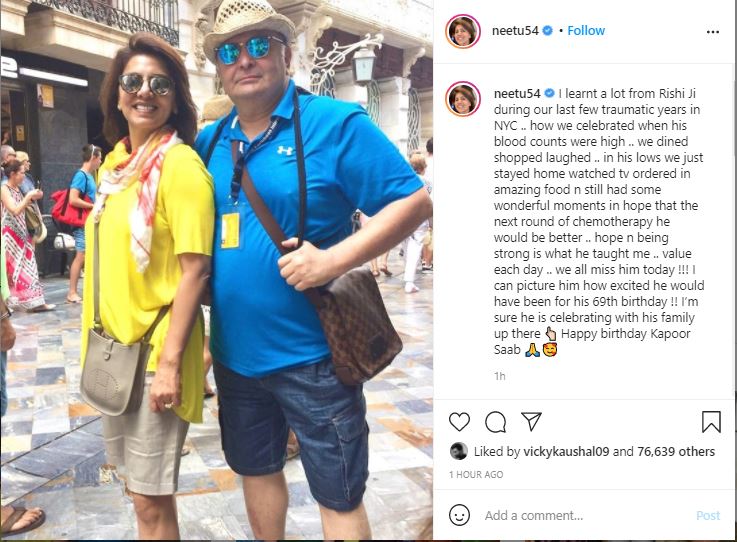Save the post with the bookmark icon

click(711, 422)
